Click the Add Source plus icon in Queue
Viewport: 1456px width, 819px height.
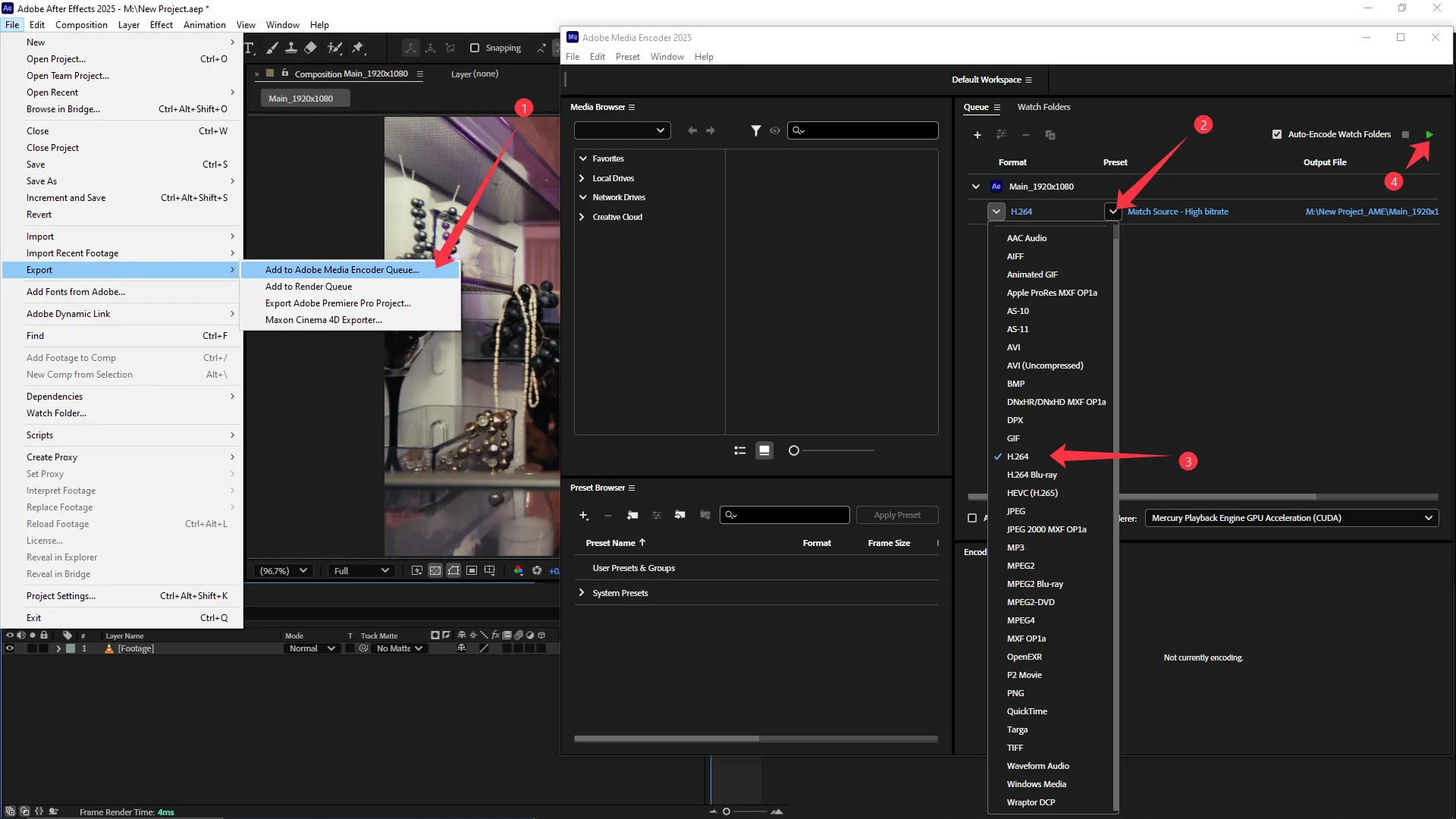[977, 135]
